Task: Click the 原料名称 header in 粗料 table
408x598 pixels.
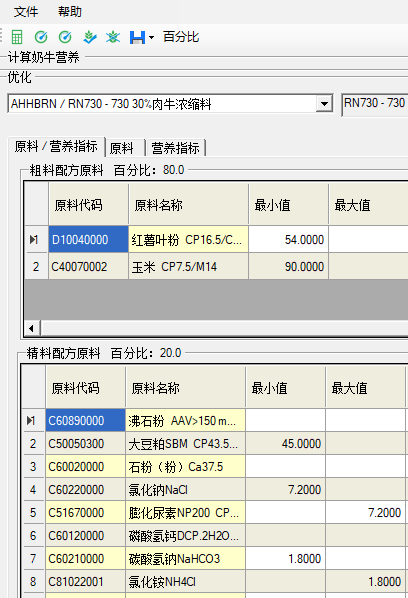Action: (x=188, y=204)
